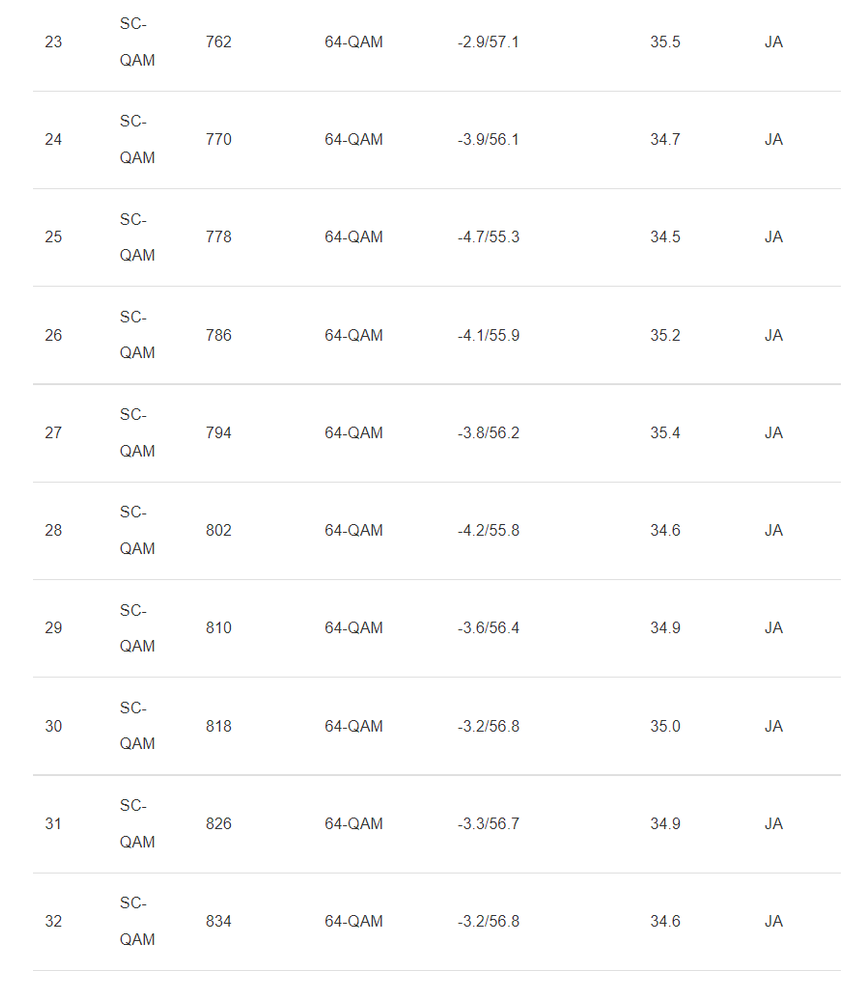Viewport: 843px width, 999px height.
Task: Click the power reading -3.3/56.7
Action: 488,824
